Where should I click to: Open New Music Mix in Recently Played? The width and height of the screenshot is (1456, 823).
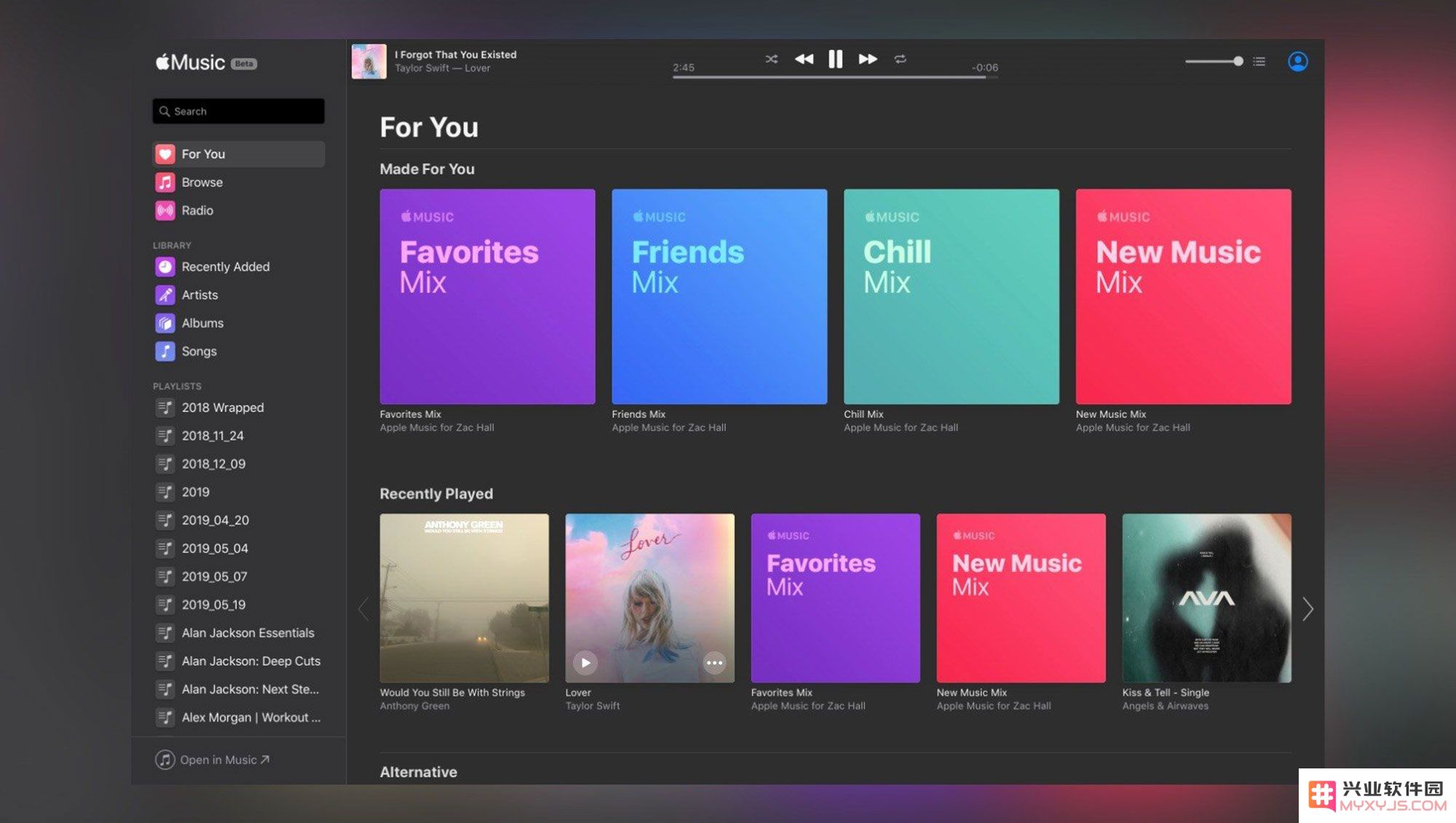(x=1021, y=598)
